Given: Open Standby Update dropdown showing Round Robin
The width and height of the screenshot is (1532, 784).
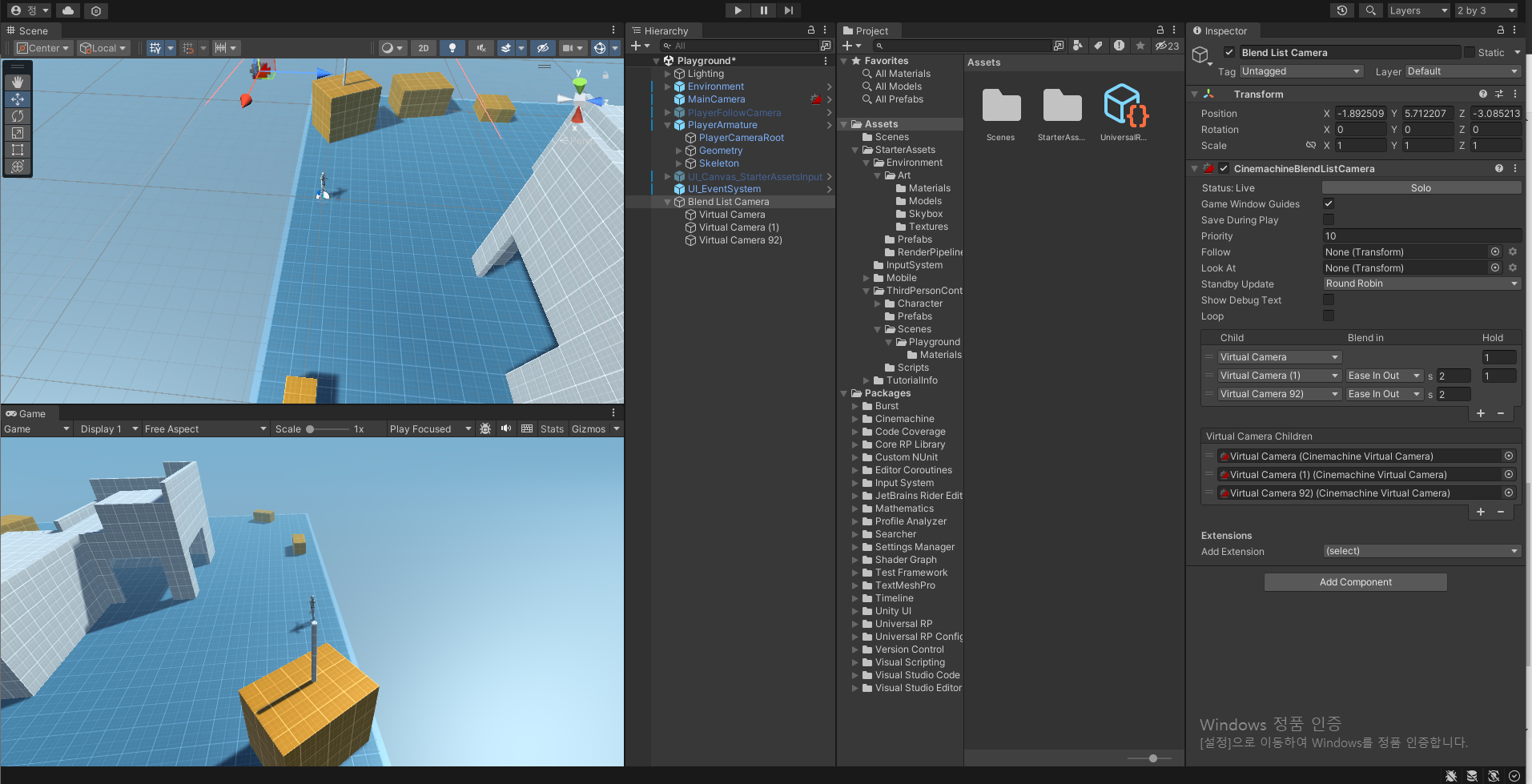Looking at the screenshot, I should coord(1421,283).
